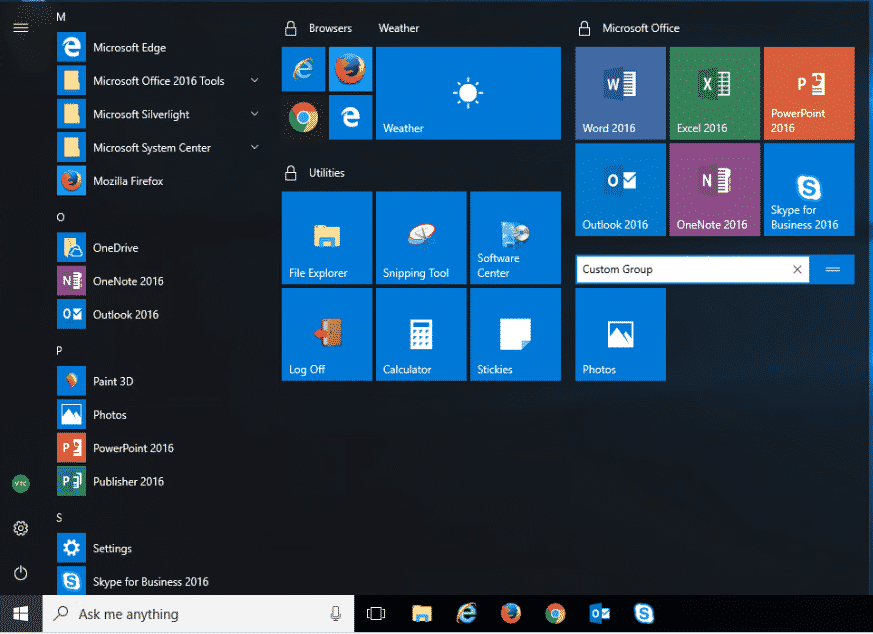Open Microsoft Edge from the app list
The image size is (873, 634).
tap(159, 47)
